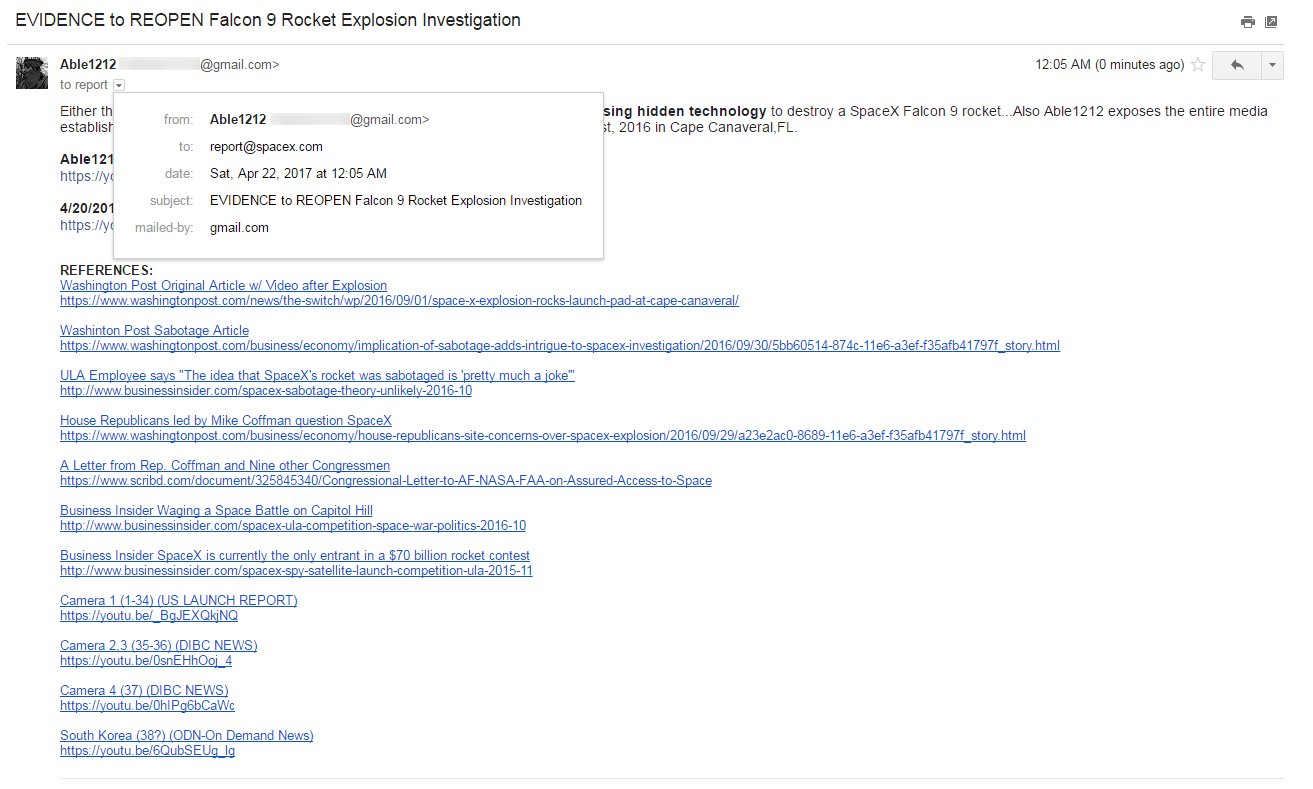Screen dimensions: 1313x789
Task: Open youtu.be/_BgJEXQkjNQ link
Action: coord(149,616)
